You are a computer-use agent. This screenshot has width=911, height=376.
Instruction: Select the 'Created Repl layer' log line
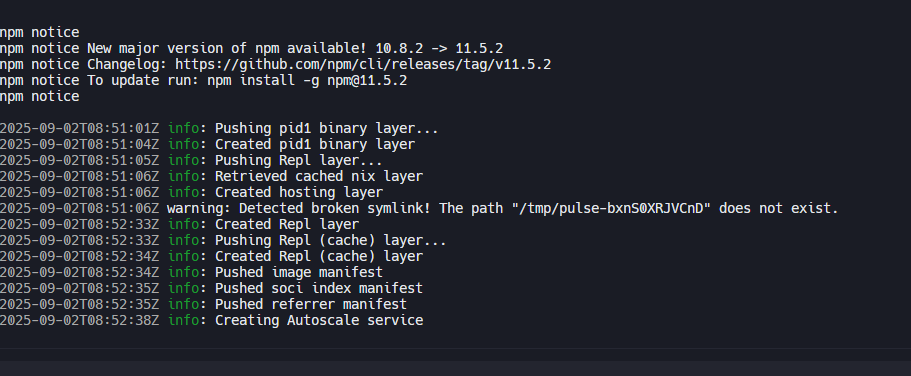pos(180,224)
